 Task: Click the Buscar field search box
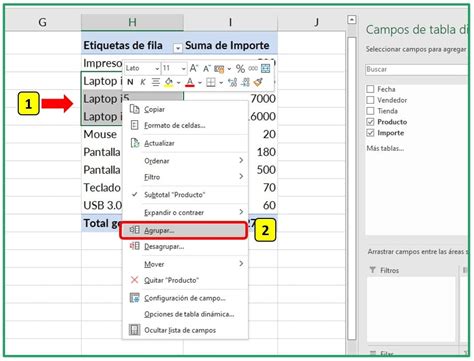pyautogui.click(x=417, y=69)
